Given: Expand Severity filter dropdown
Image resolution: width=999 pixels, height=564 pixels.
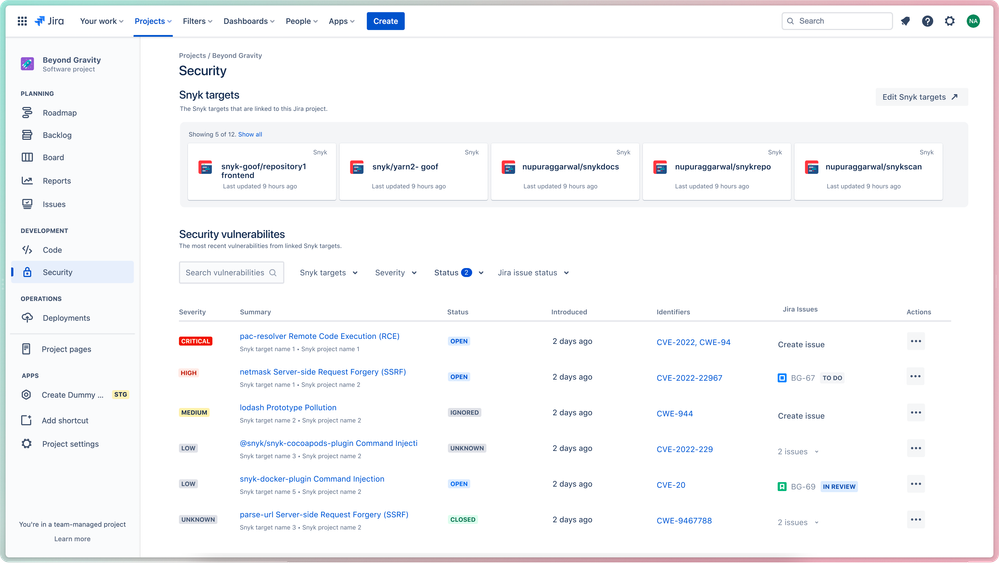Looking at the screenshot, I should 396,273.
